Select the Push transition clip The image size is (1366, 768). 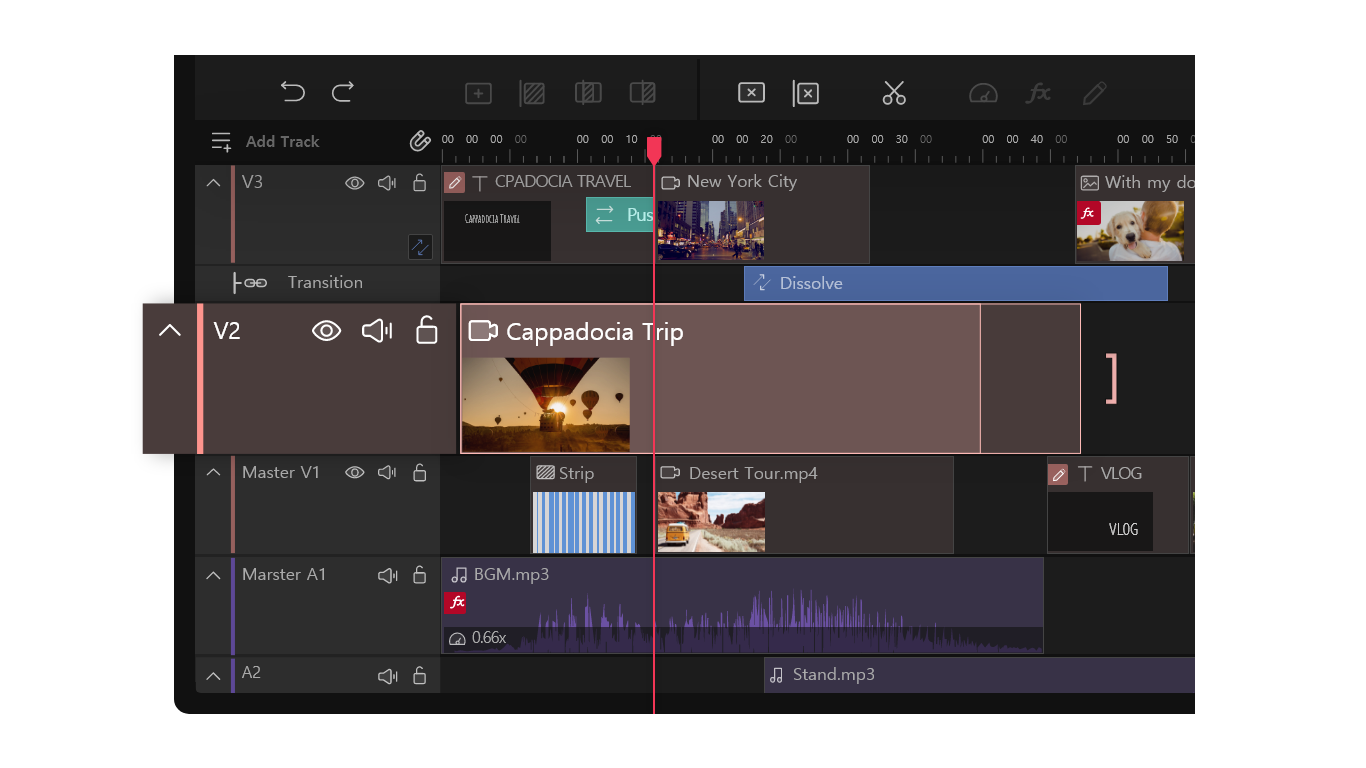[619, 214]
